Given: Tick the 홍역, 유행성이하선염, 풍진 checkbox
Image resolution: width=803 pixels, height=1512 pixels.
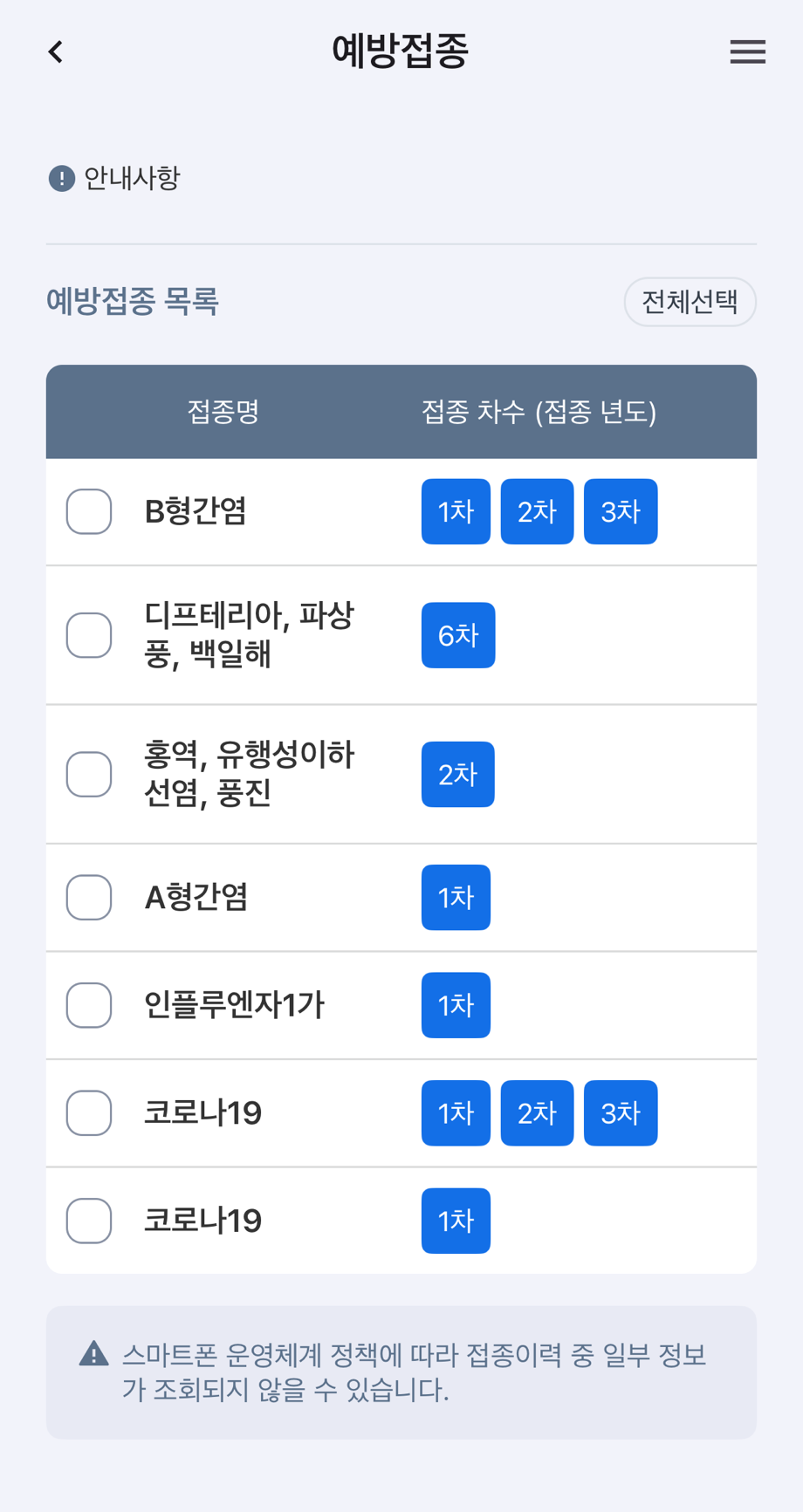Looking at the screenshot, I should [x=89, y=774].
